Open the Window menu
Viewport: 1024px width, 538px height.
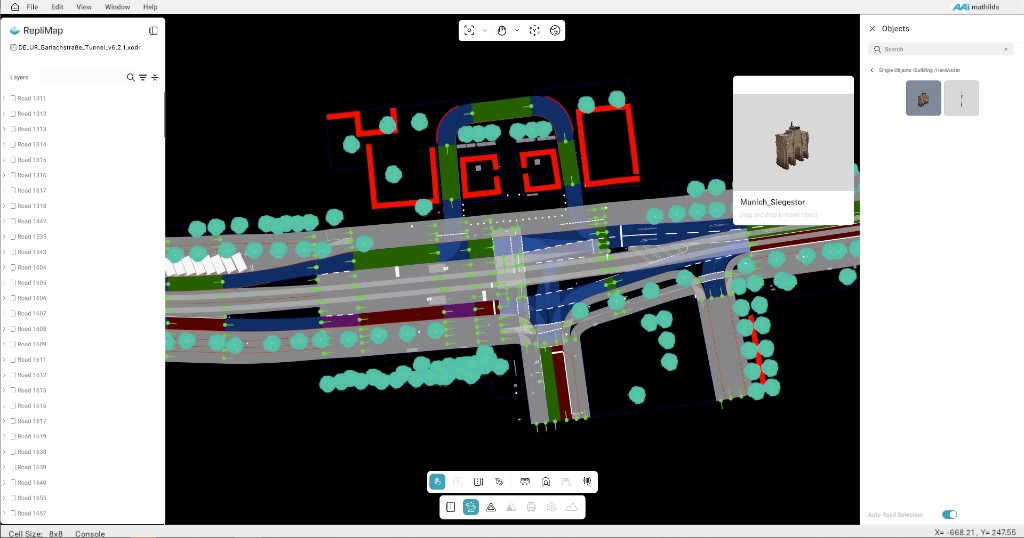point(117,7)
